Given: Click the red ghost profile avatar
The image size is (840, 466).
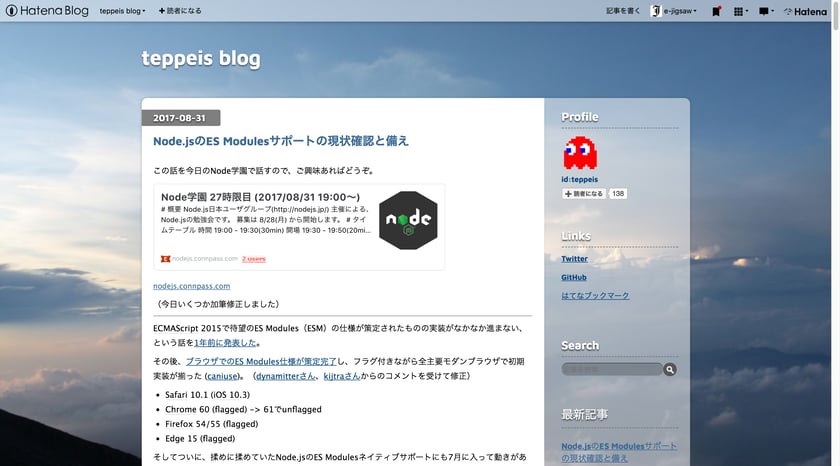Looking at the screenshot, I should (x=580, y=153).
